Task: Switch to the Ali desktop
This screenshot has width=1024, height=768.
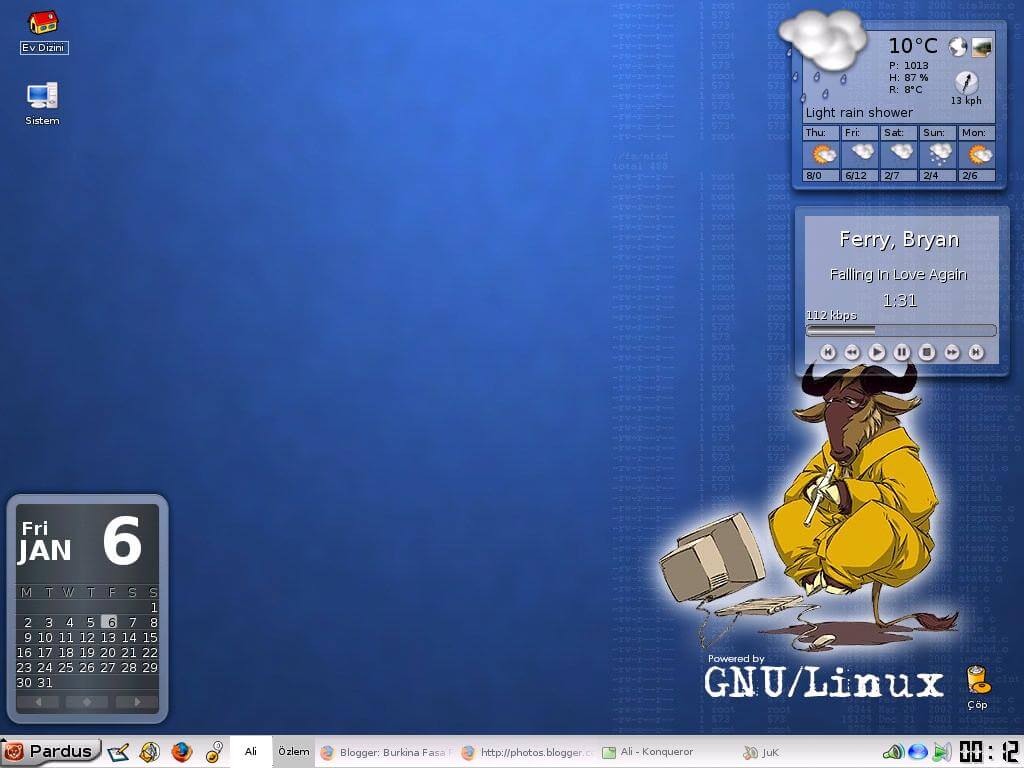Action: pyautogui.click(x=251, y=752)
